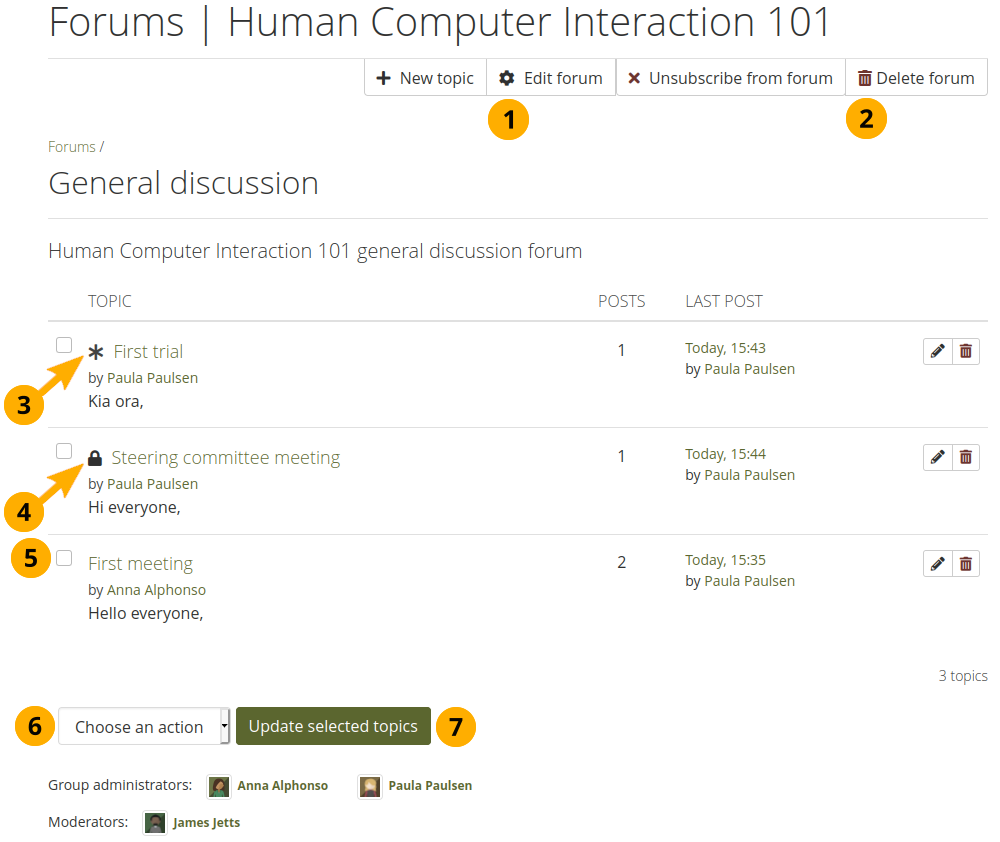Edit the Steering committee meeting topic via pencil icon
The width and height of the screenshot is (1000, 842).
(937, 457)
